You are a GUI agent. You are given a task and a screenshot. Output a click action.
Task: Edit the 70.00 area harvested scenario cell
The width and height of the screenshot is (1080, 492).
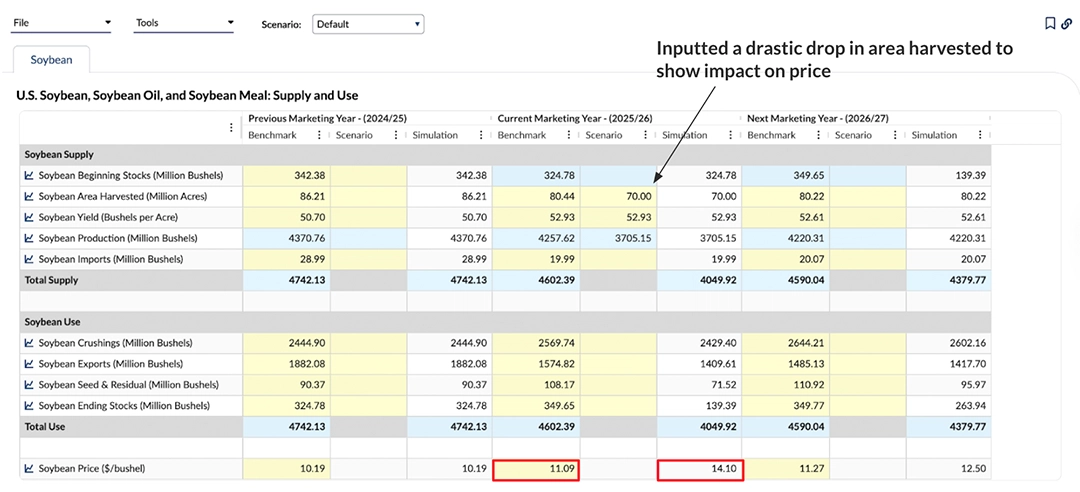617,196
